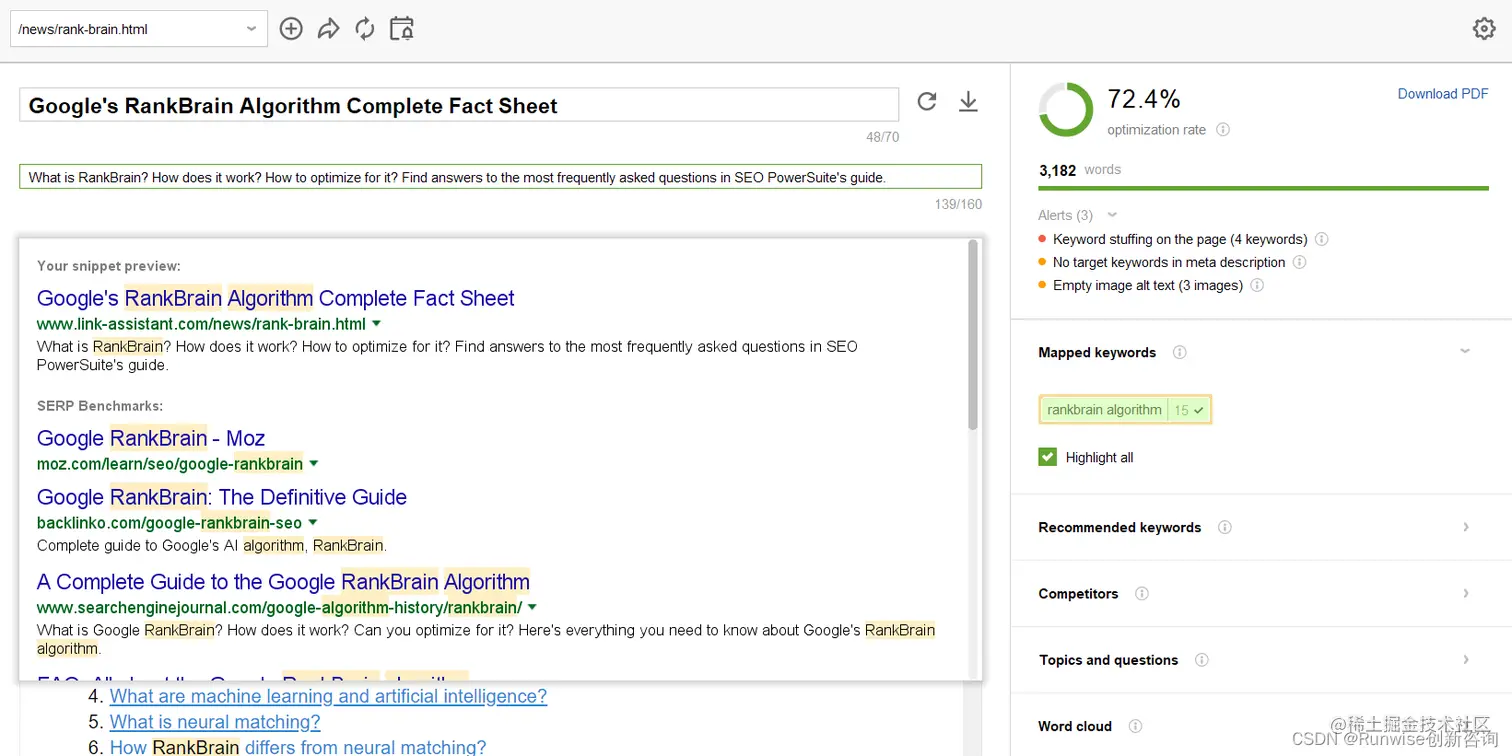This screenshot has width=1512, height=756.
Task: Click the rescan page refresh icon in toolbar
Action: click(365, 29)
